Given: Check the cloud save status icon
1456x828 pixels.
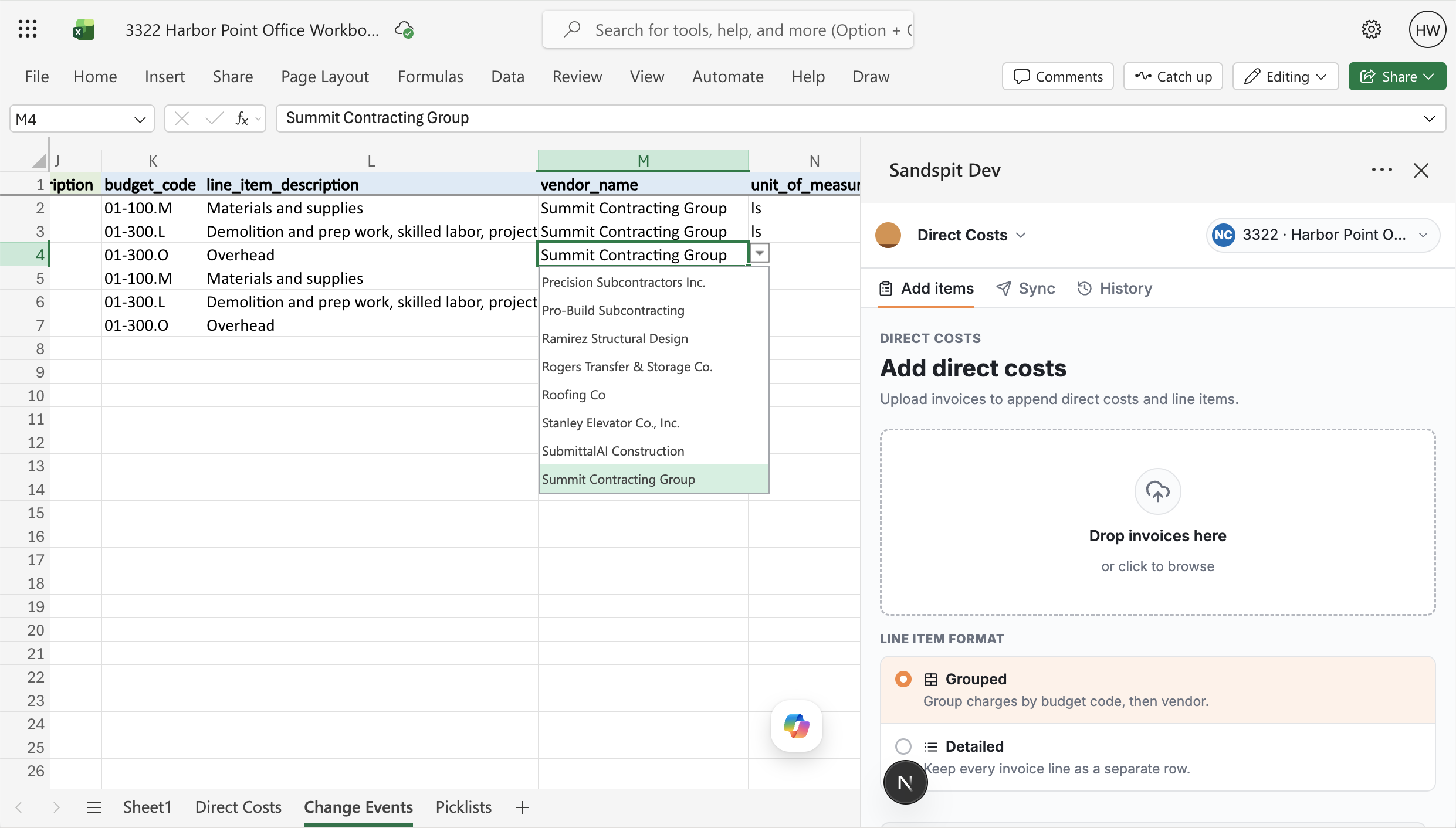Looking at the screenshot, I should point(404,29).
